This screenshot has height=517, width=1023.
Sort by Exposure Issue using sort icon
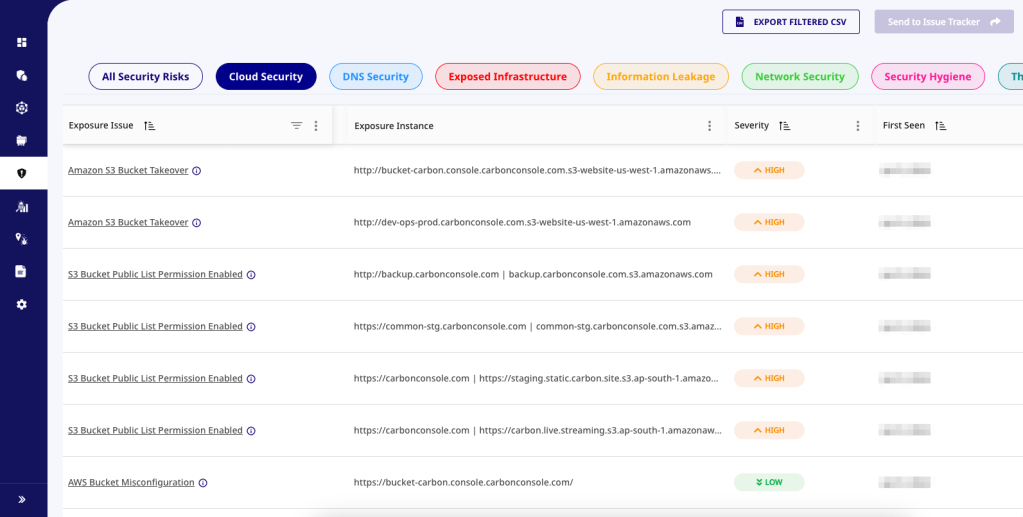click(150, 126)
